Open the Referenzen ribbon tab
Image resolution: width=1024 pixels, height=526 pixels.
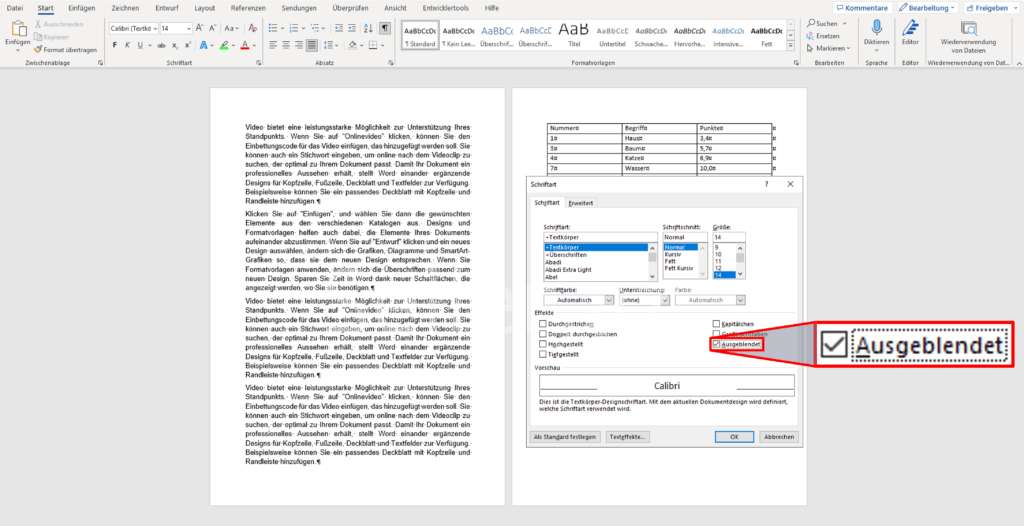(x=248, y=8)
